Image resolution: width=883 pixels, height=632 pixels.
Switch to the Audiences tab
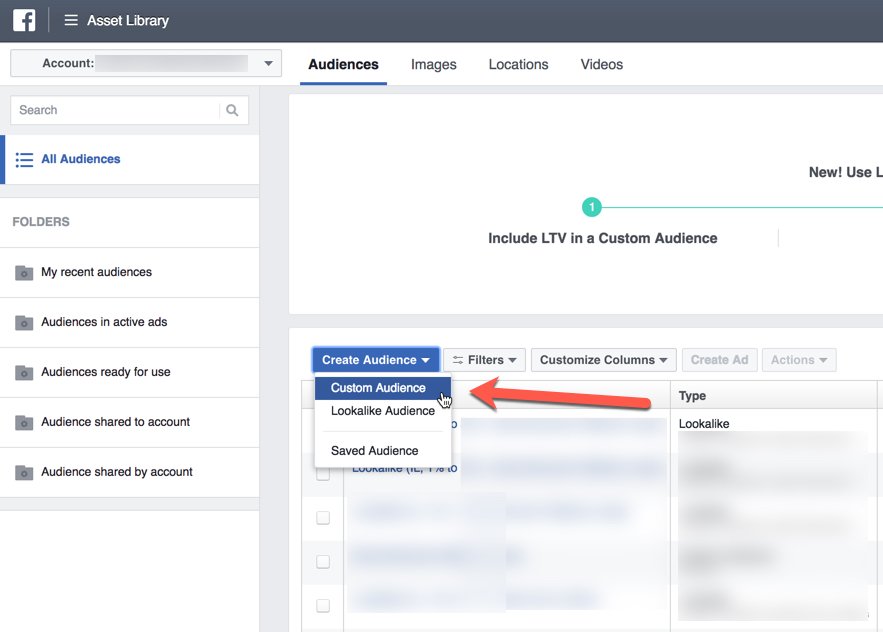pyautogui.click(x=344, y=65)
